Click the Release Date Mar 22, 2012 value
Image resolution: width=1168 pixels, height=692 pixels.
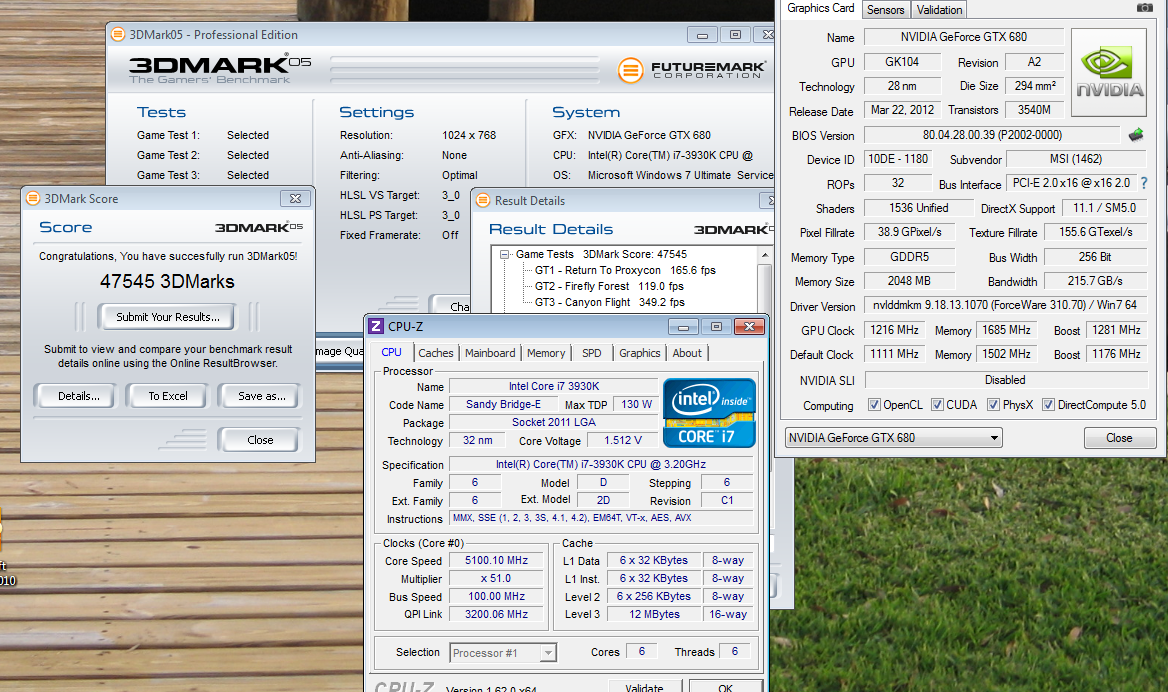[902, 110]
